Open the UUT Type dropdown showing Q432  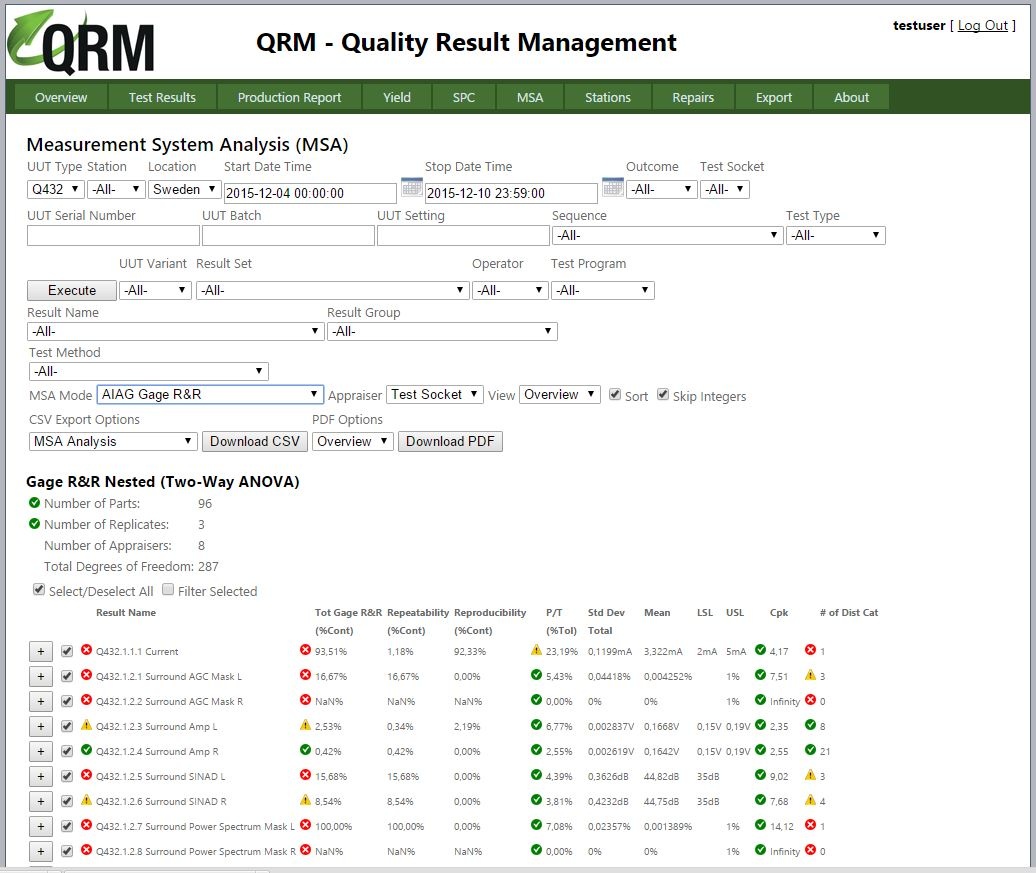pyautogui.click(x=56, y=190)
